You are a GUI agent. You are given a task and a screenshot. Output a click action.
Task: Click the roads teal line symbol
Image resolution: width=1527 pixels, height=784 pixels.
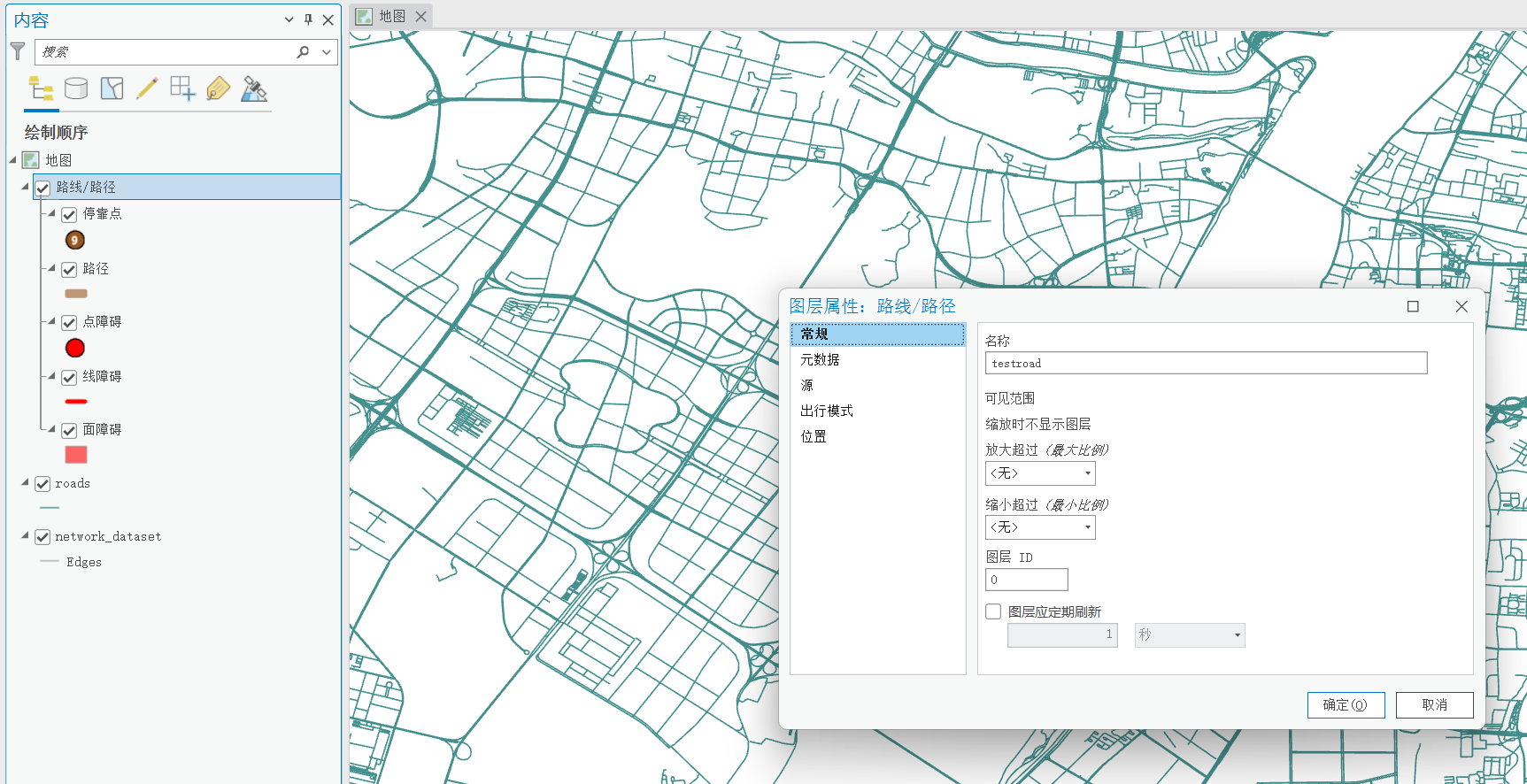[x=50, y=508]
